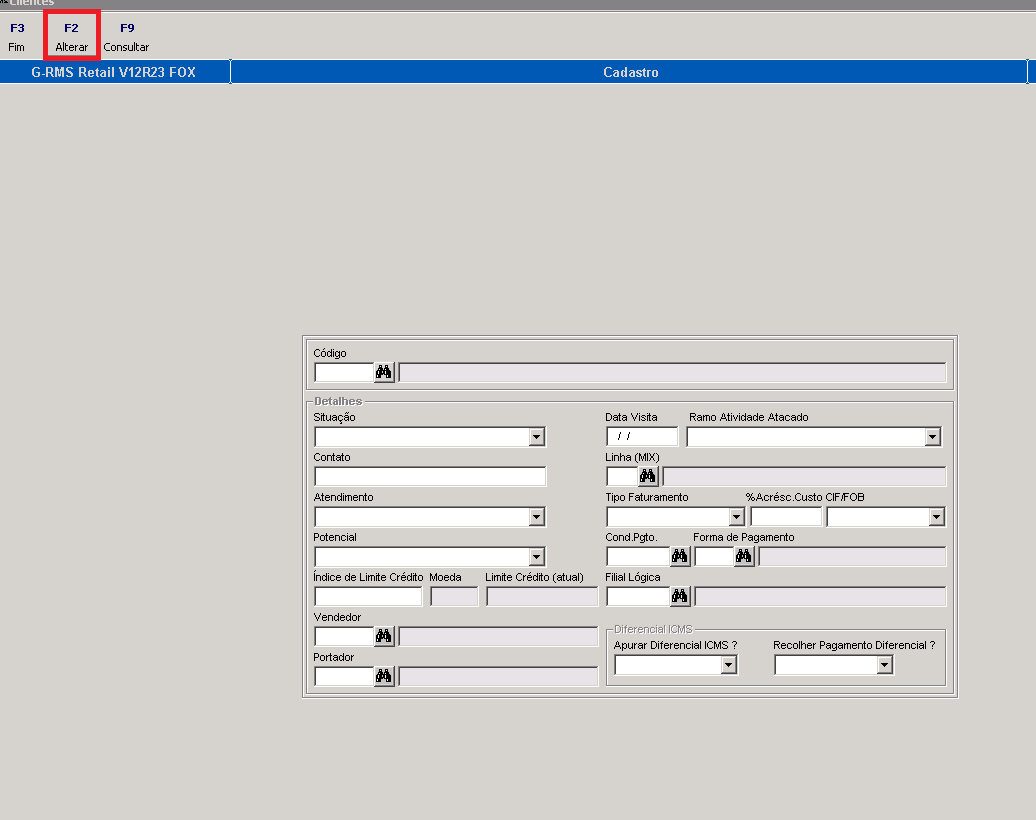Expand the Atendimento dropdown
Image resolution: width=1036 pixels, height=820 pixels.
pos(536,517)
